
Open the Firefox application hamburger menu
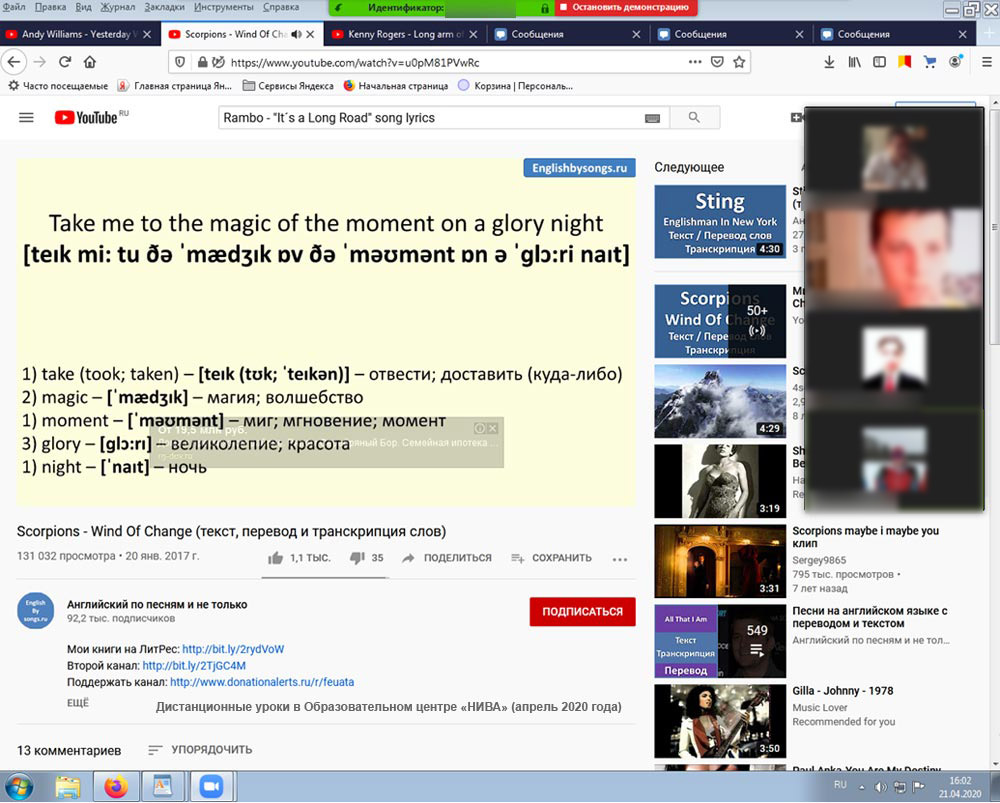click(x=987, y=62)
